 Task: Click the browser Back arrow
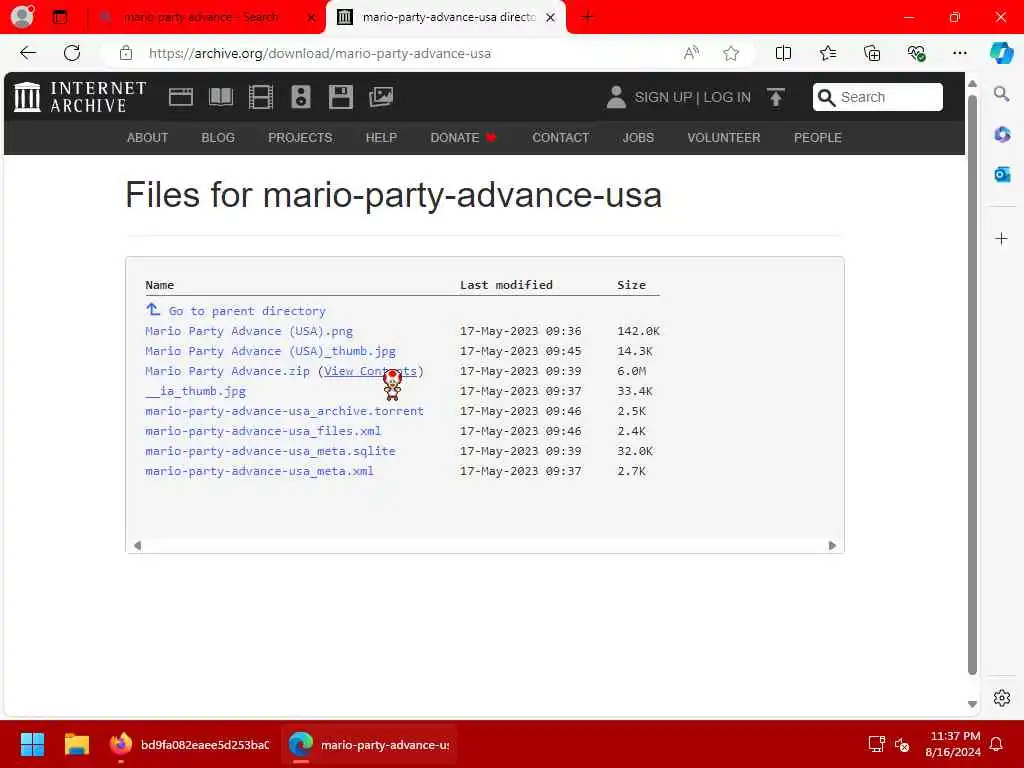point(28,53)
